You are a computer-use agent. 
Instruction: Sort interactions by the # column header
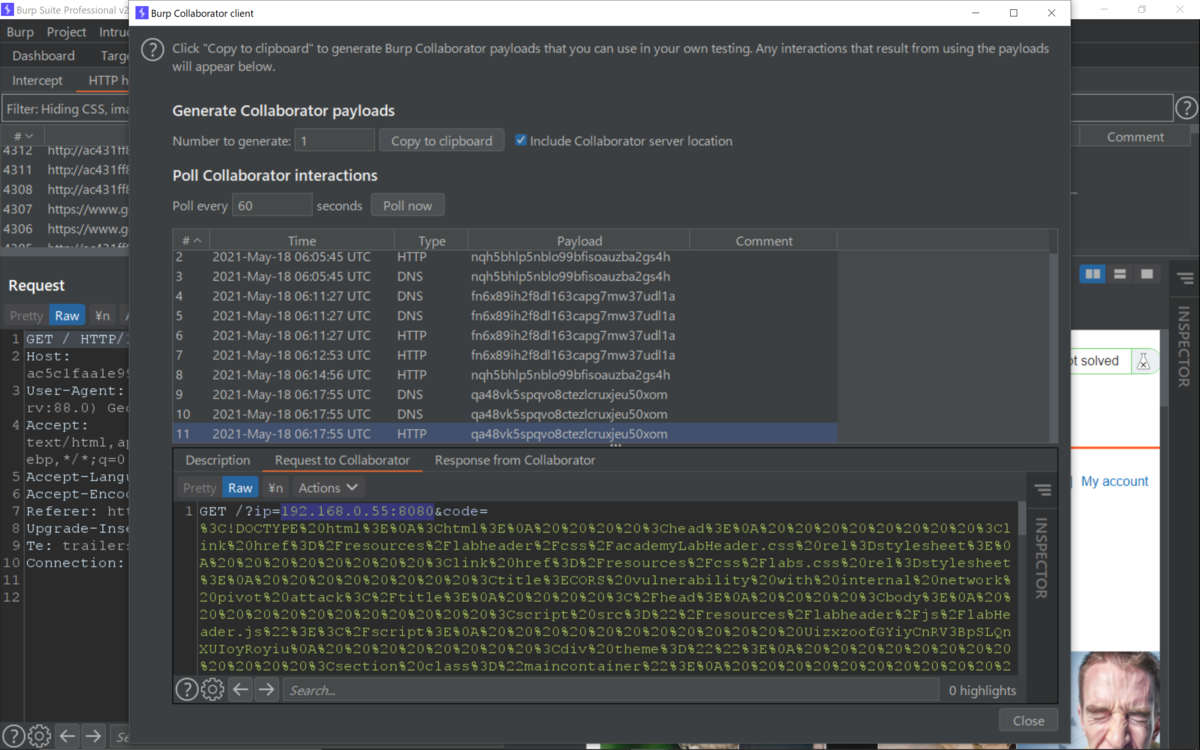190,241
